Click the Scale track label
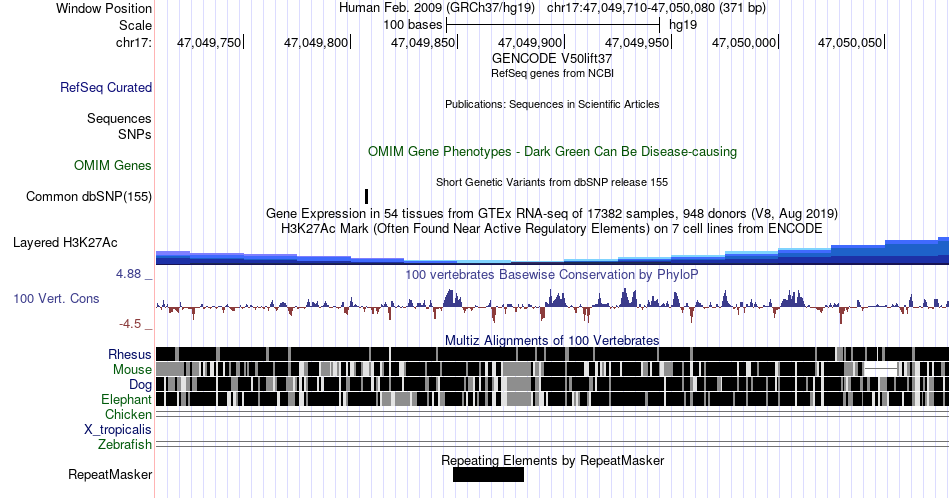The width and height of the screenshot is (950, 498). (135, 25)
